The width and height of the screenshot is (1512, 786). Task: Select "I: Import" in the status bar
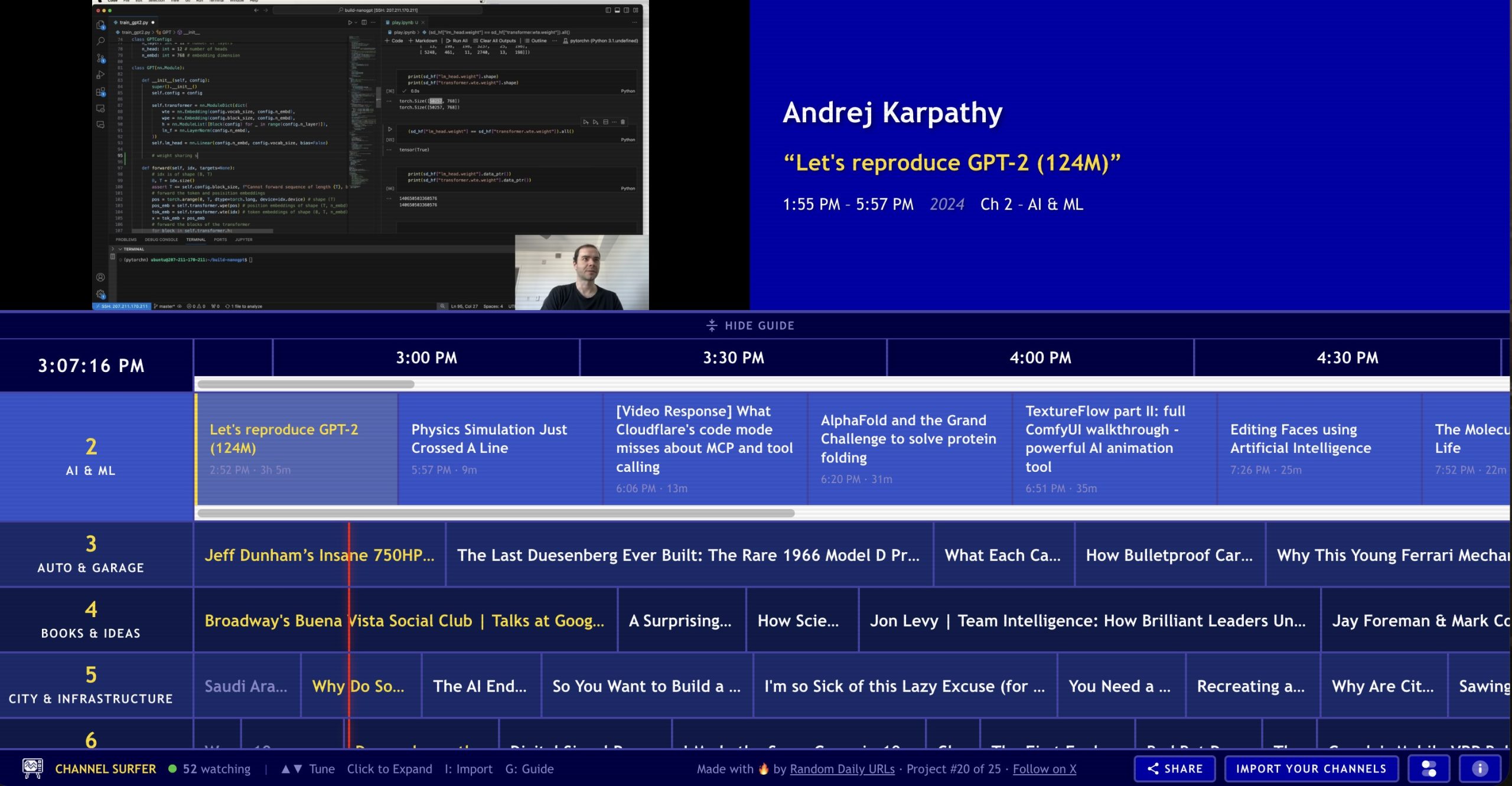tap(468, 768)
